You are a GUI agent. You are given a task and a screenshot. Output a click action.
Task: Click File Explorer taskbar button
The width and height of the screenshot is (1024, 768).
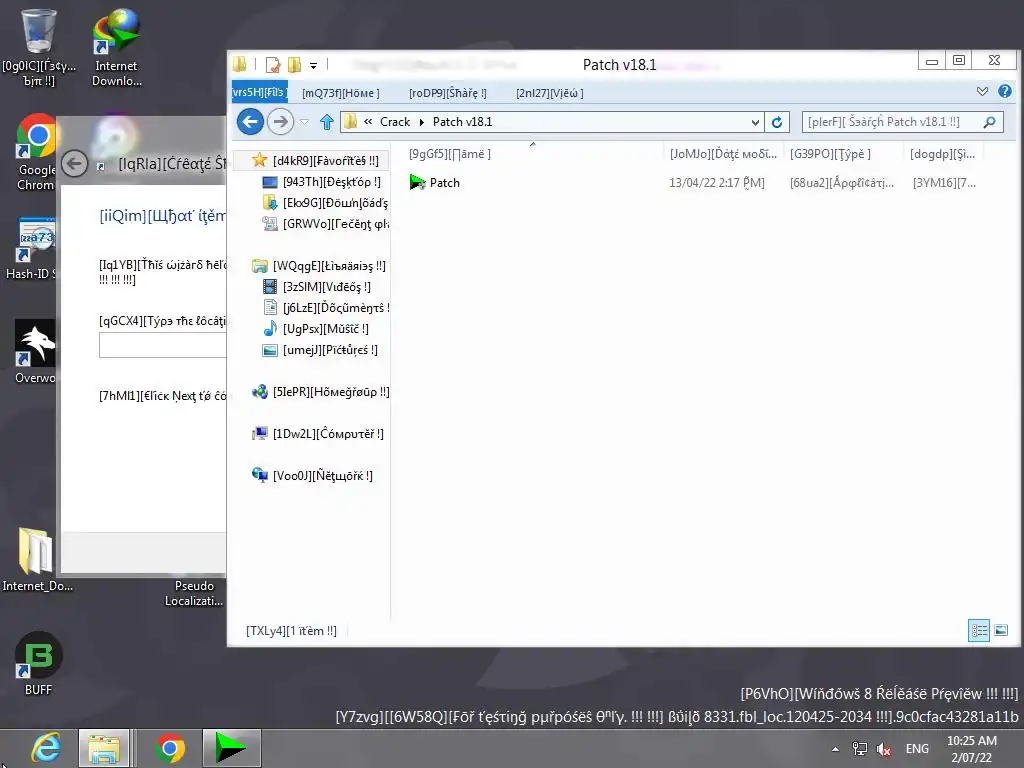[104, 748]
